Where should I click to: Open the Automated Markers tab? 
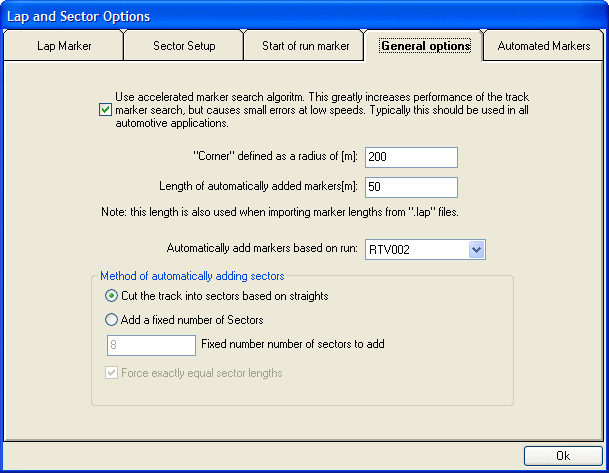(x=544, y=46)
